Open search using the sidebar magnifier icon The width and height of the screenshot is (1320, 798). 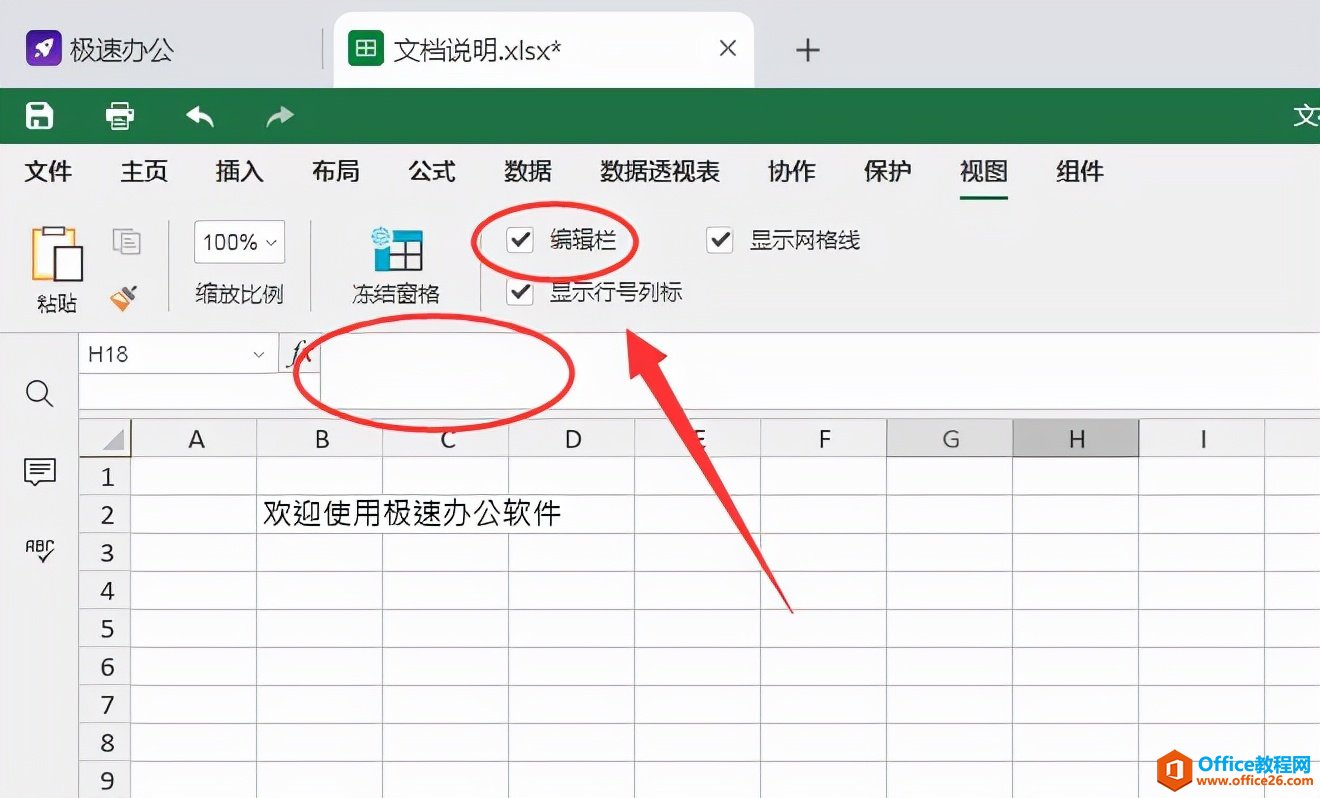point(38,394)
